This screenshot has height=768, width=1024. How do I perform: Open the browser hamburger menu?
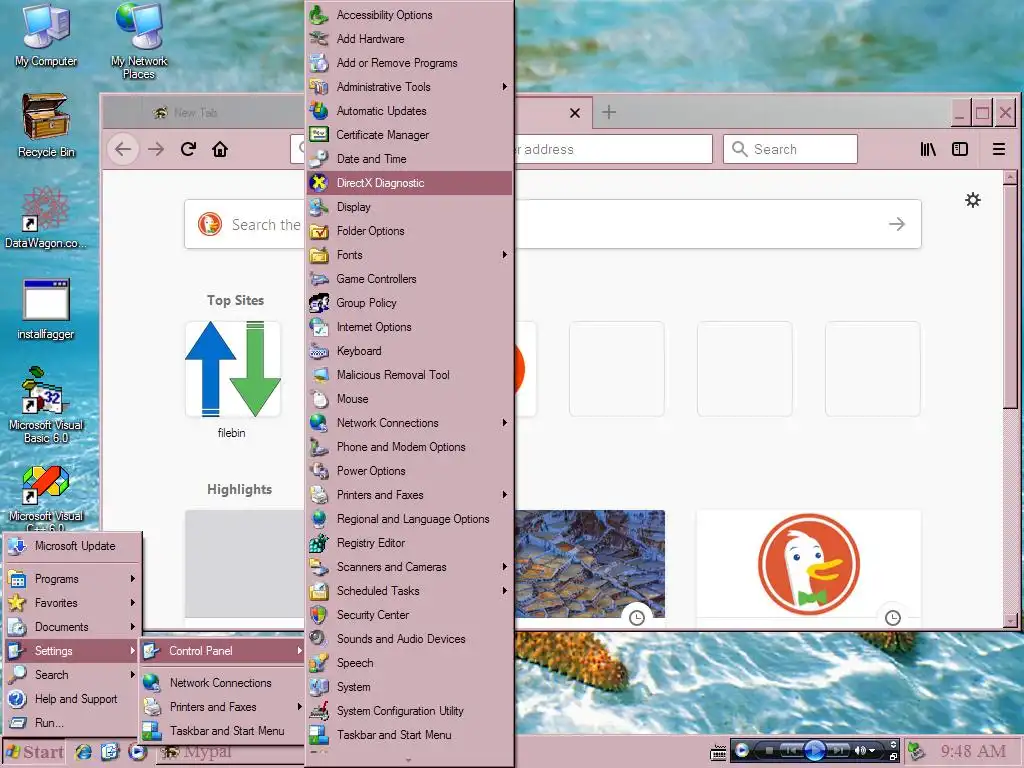tap(999, 150)
